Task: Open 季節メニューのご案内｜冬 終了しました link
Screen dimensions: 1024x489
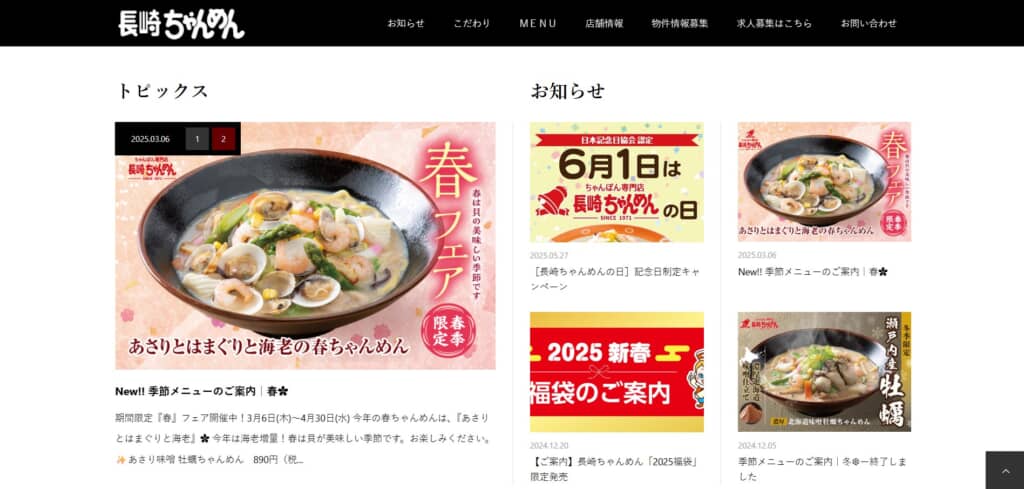Action: (822, 469)
